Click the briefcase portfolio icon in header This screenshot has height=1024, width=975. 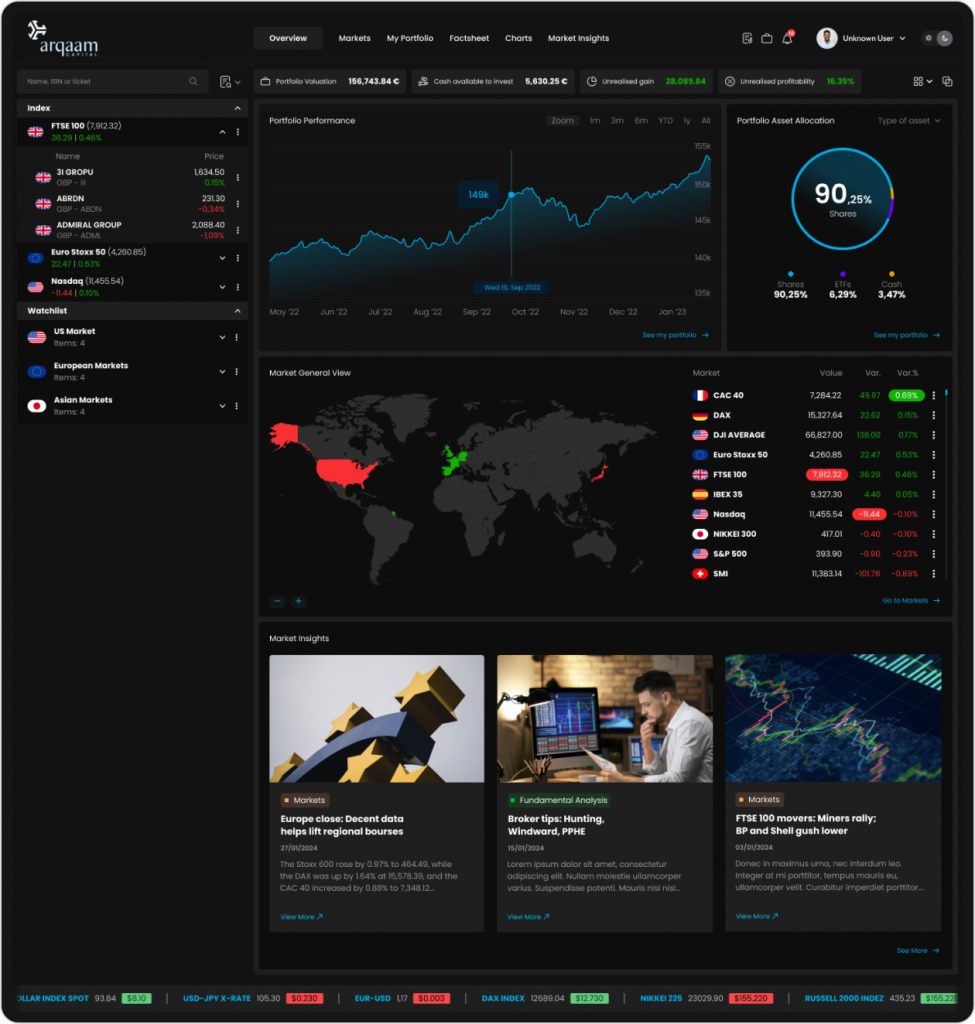(x=767, y=39)
